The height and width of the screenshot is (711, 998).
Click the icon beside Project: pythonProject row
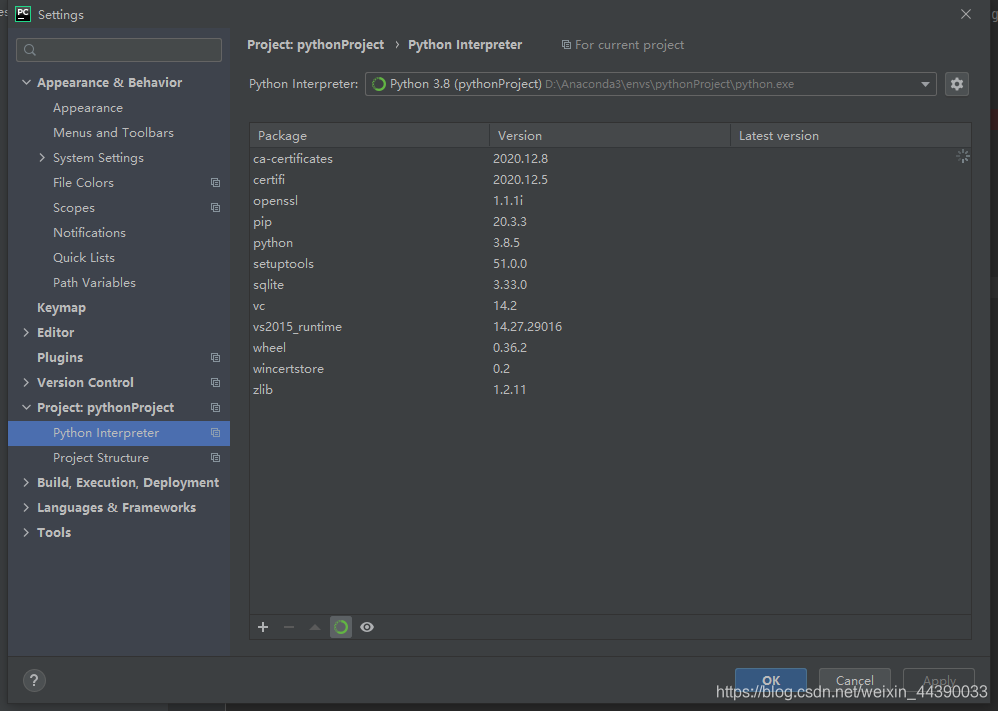point(216,407)
